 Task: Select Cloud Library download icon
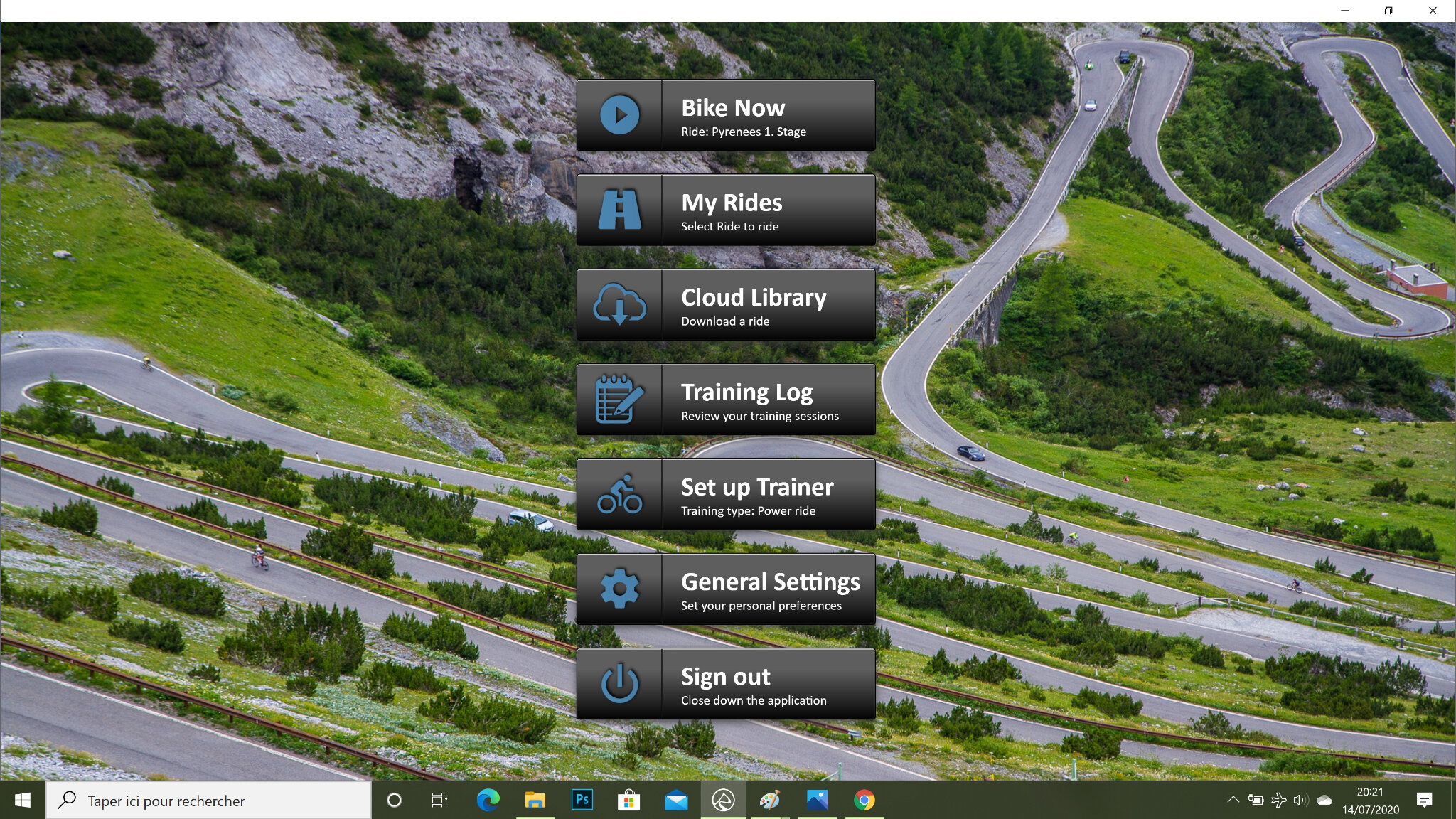click(x=620, y=304)
